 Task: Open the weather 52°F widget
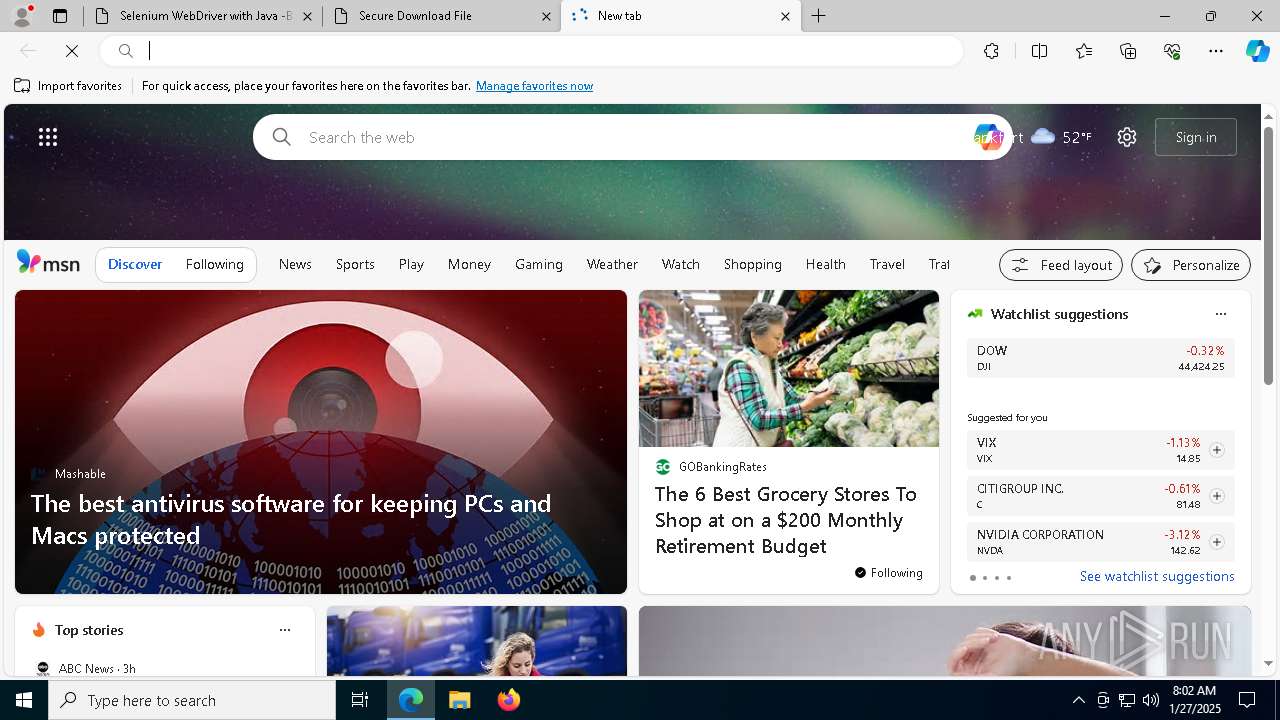pos(1061,137)
